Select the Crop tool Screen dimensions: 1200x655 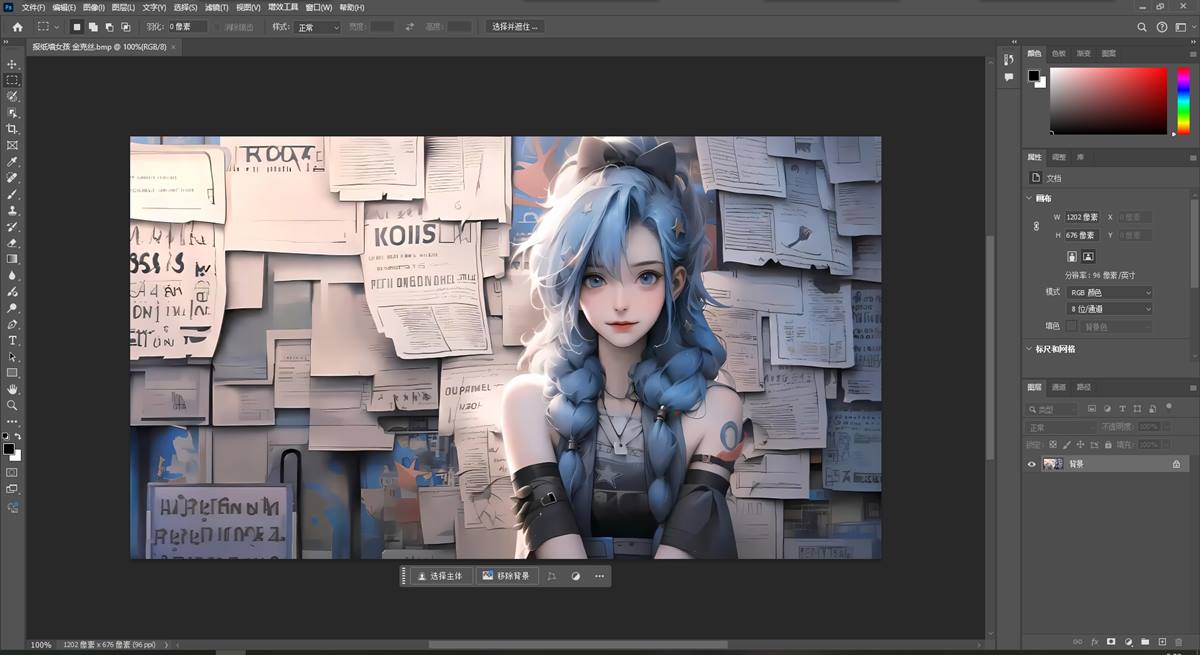pos(12,129)
